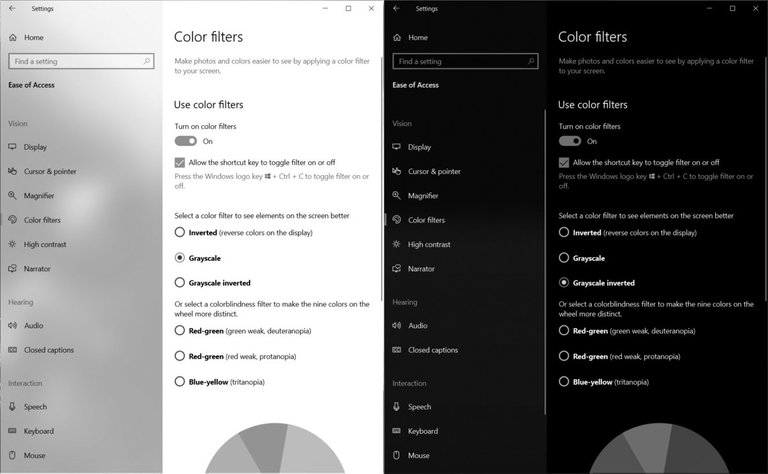Viewport: 768px width, 474px height.
Task: Click Find a setting field in light window
Action: pos(81,61)
